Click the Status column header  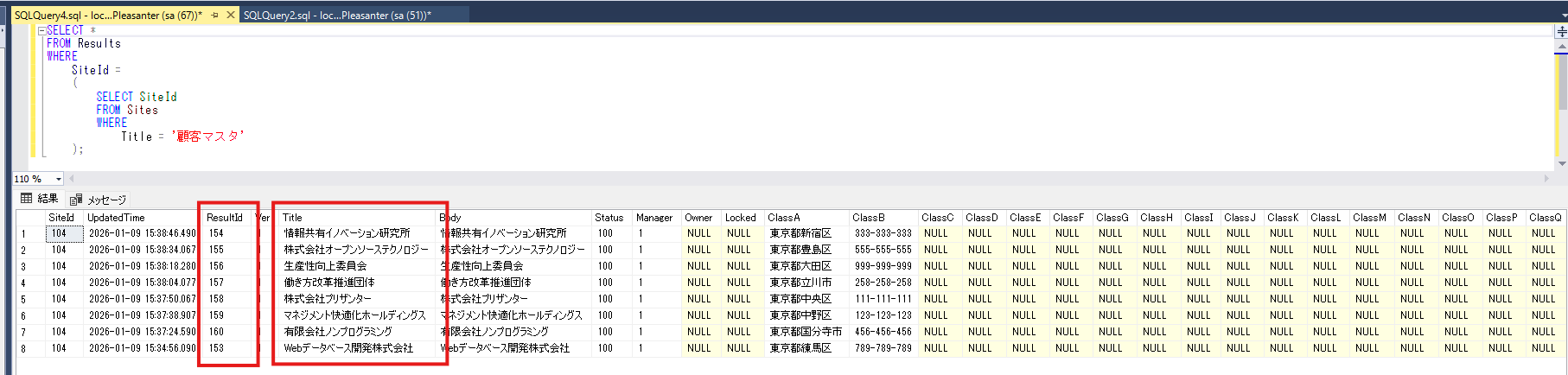pyautogui.click(x=611, y=218)
